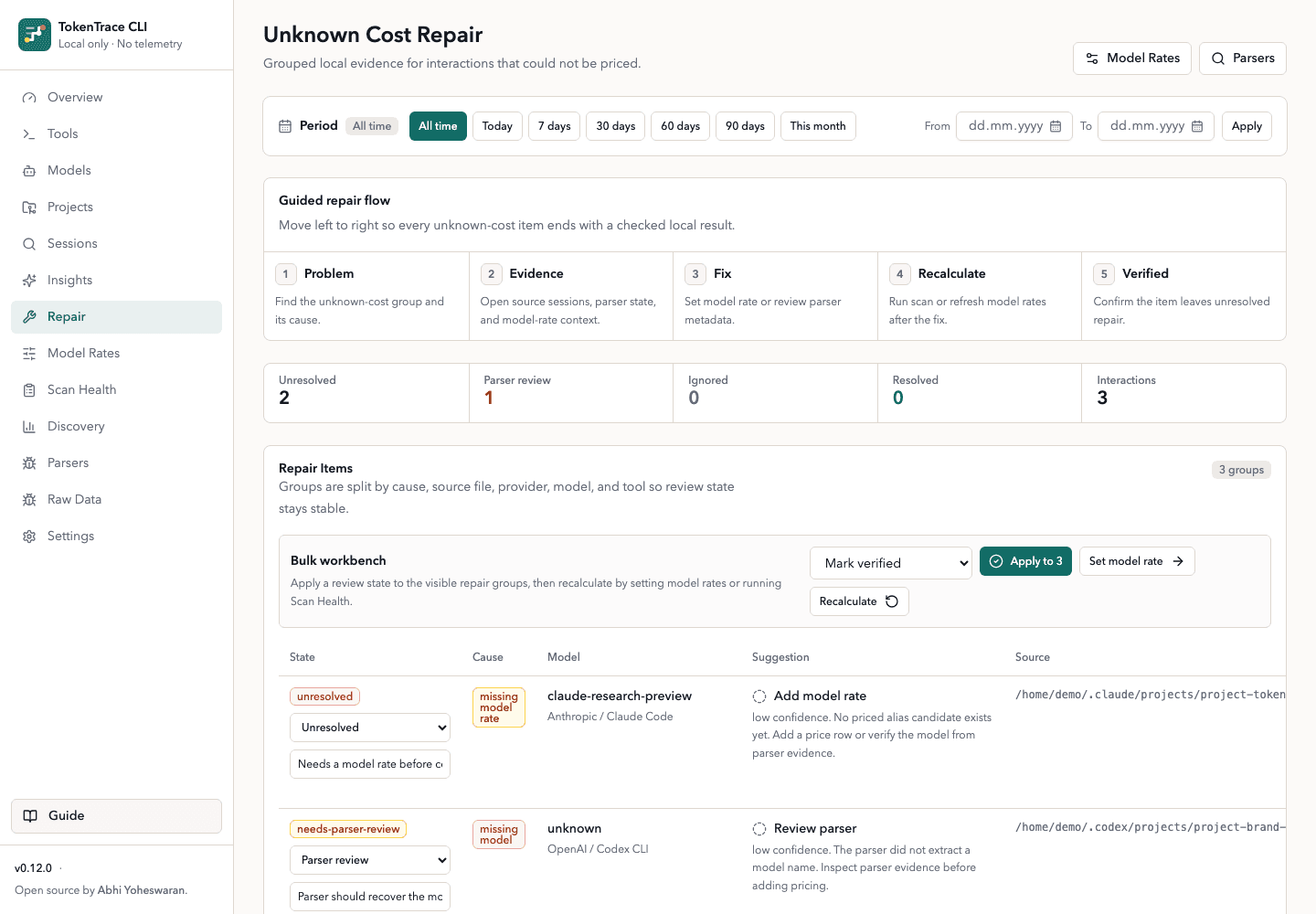
Task: Click the refresh icon on Recalculate button
Action: tap(892, 601)
